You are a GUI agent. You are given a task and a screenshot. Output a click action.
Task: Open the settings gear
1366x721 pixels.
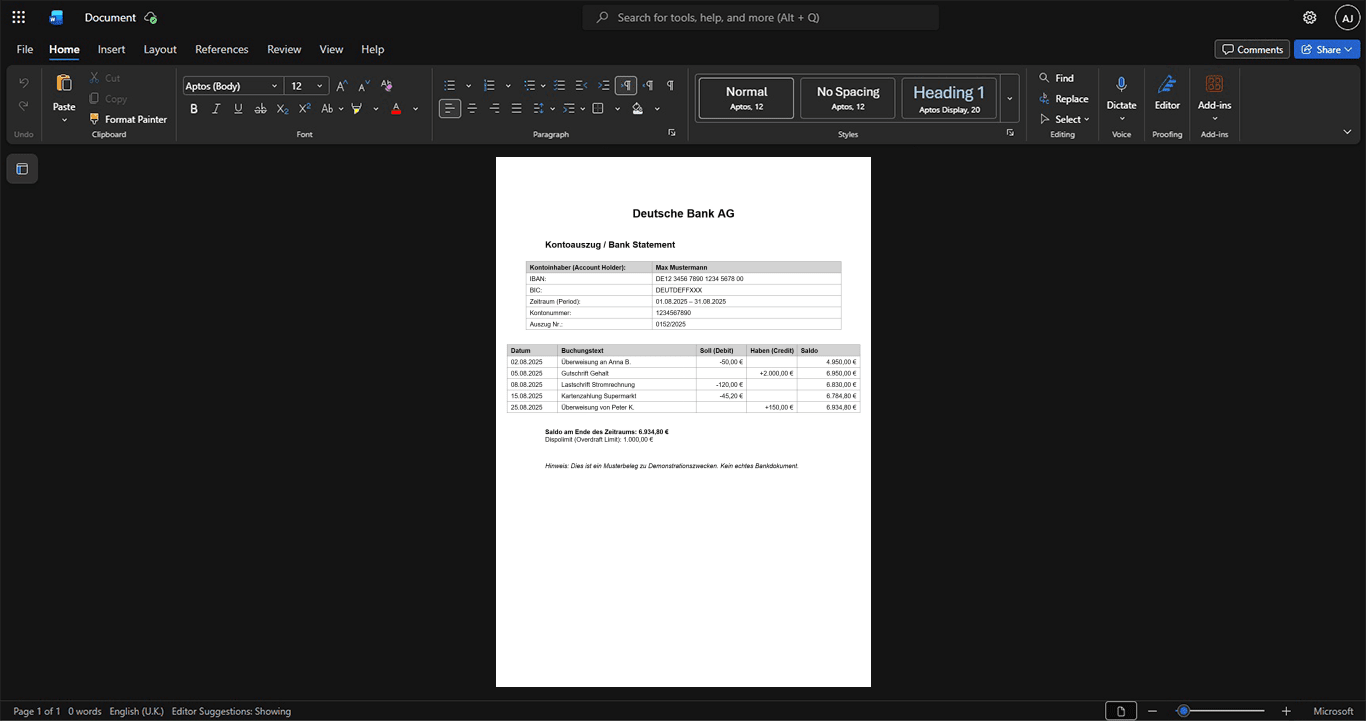point(1310,17)
